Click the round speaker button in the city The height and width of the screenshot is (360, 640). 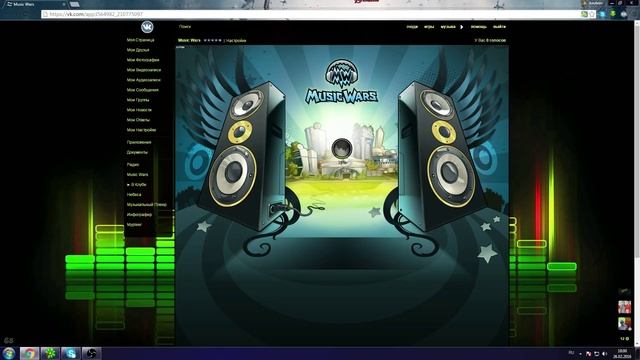pos(342,148)
